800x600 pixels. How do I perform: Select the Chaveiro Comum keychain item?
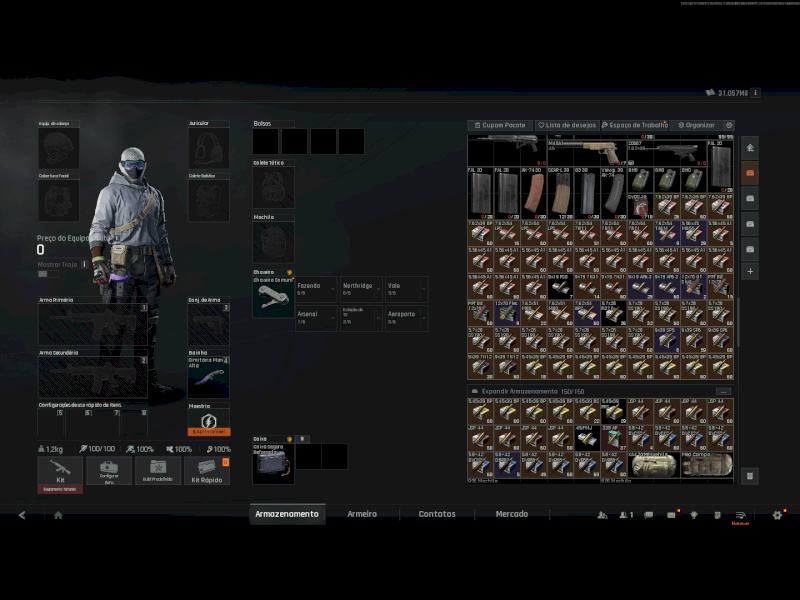273,297
